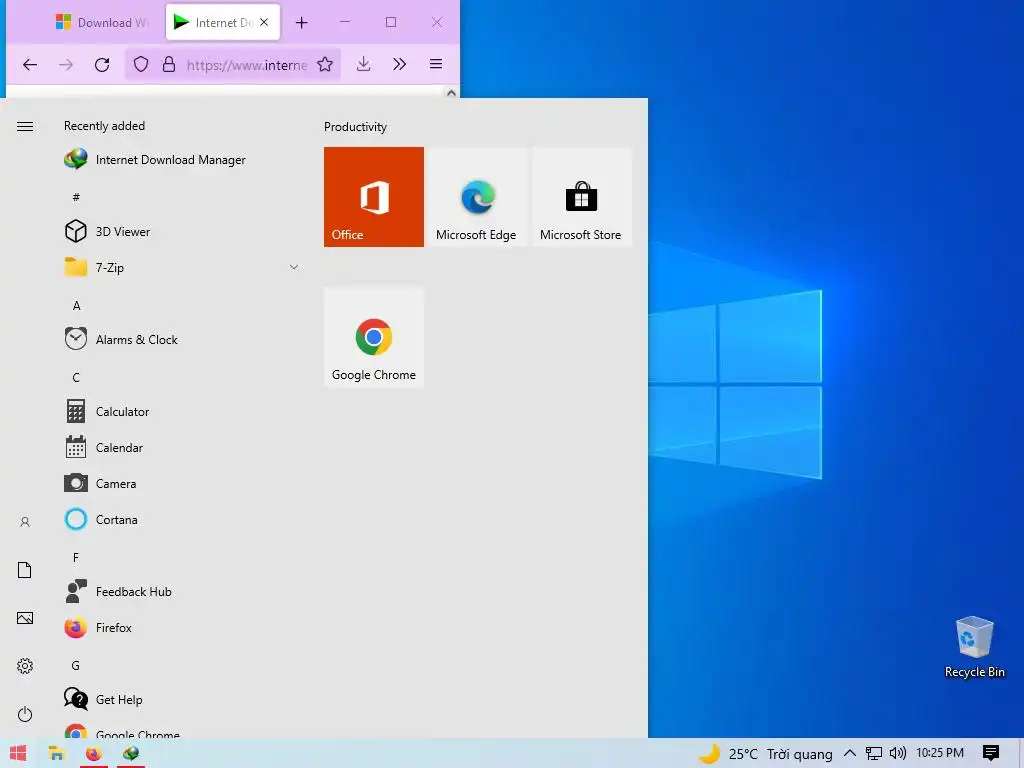
Task: Click the # section header
Action: click(x=76, y=197)
